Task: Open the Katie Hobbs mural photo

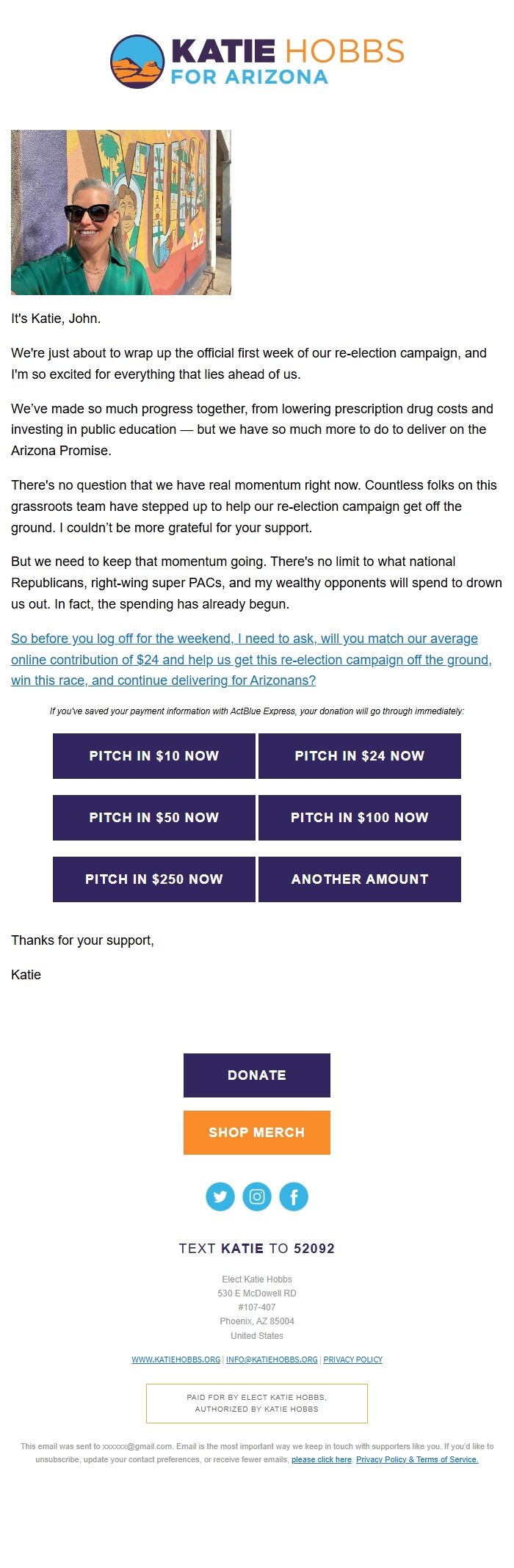Action: (x=121, y=213)
